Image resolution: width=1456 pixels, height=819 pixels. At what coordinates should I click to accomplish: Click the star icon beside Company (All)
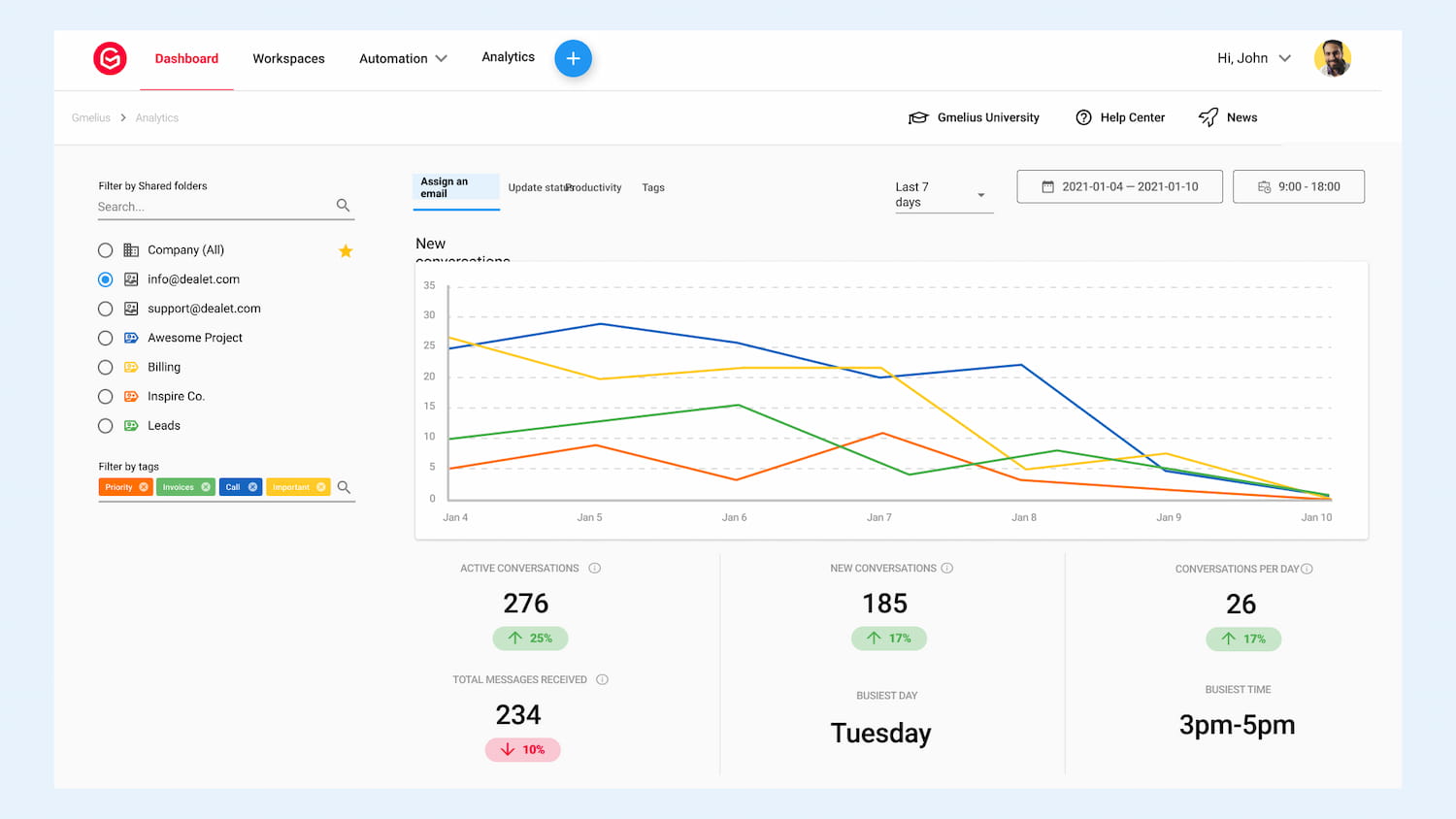(346, 251)
